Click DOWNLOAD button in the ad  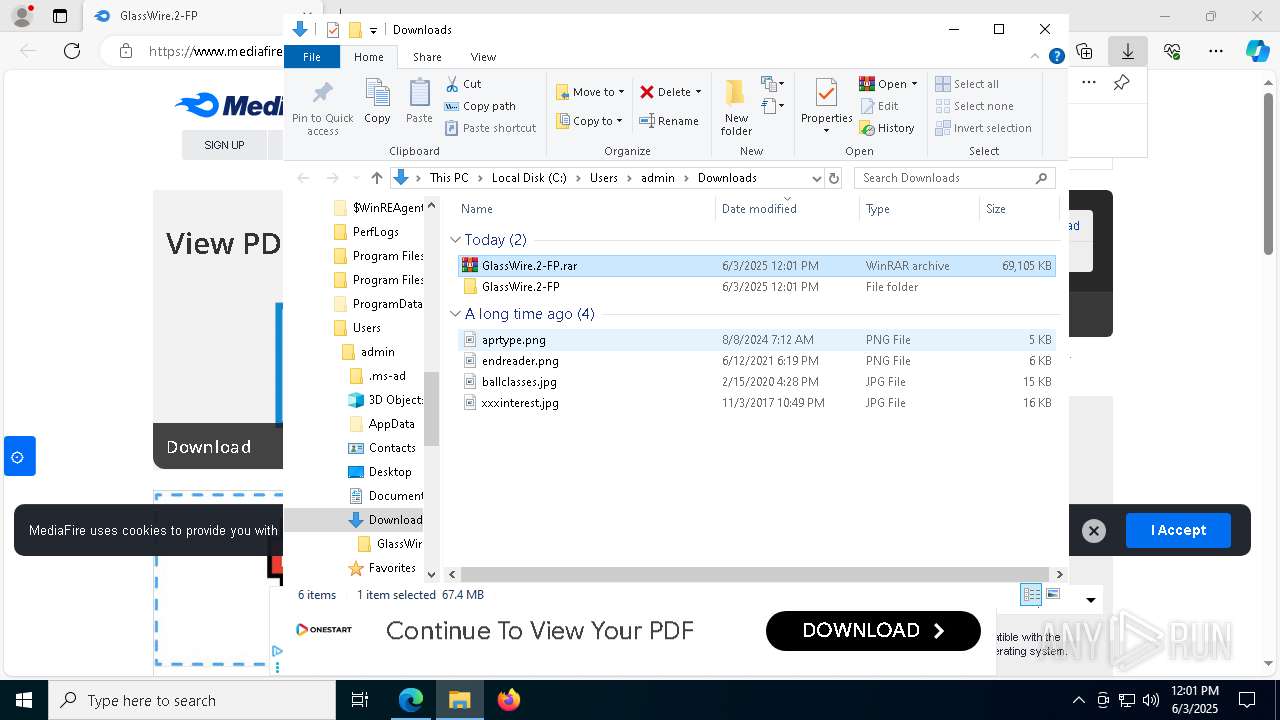(x=873, y=631)
